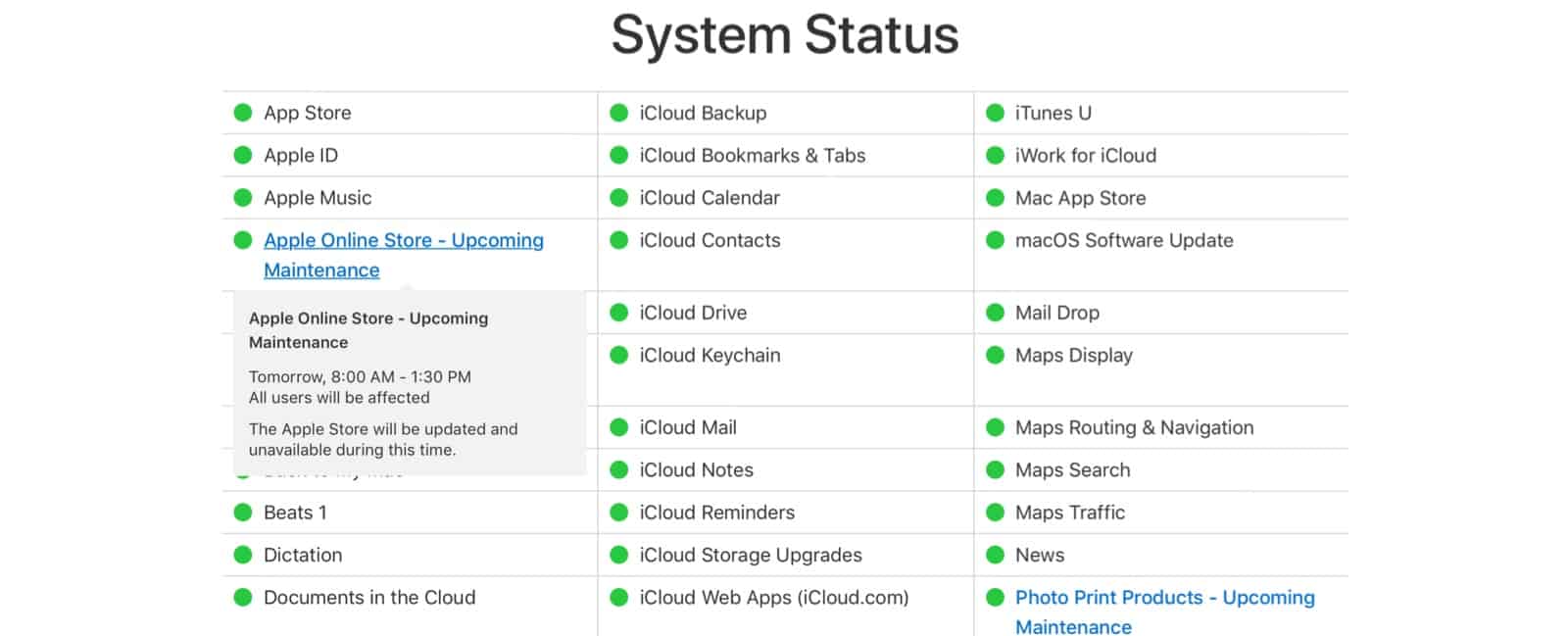Click the green status dot beside Maps Traffic

pos(996,513)
